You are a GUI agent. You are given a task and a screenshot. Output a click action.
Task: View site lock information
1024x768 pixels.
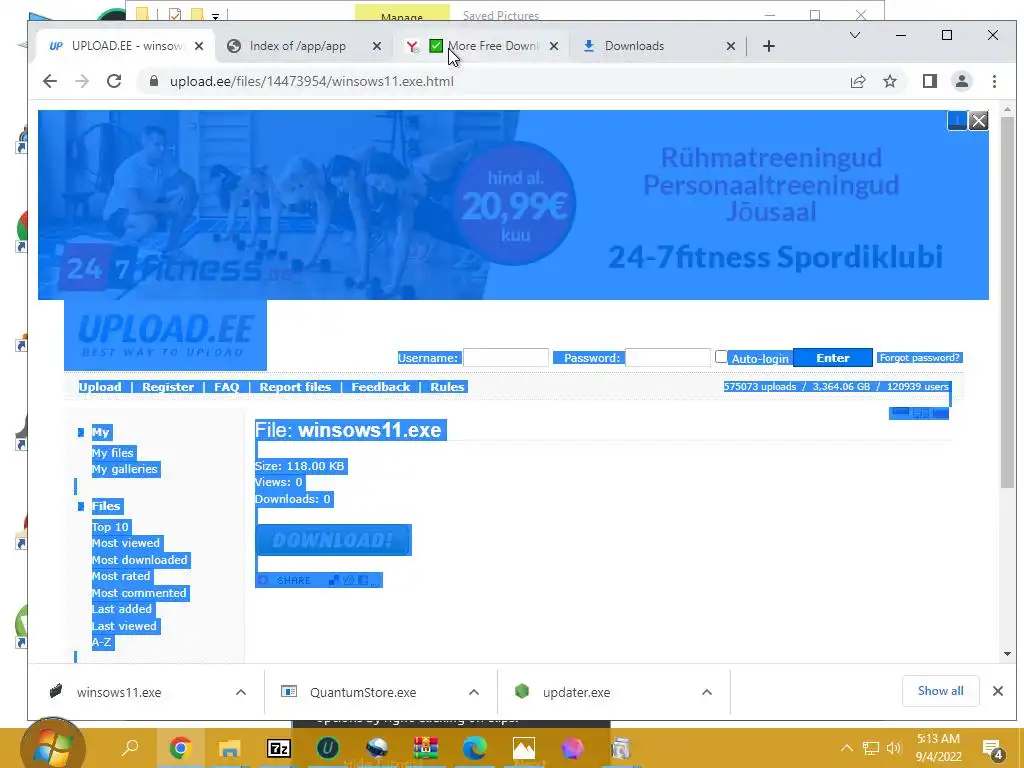click(x=153, y=81)
